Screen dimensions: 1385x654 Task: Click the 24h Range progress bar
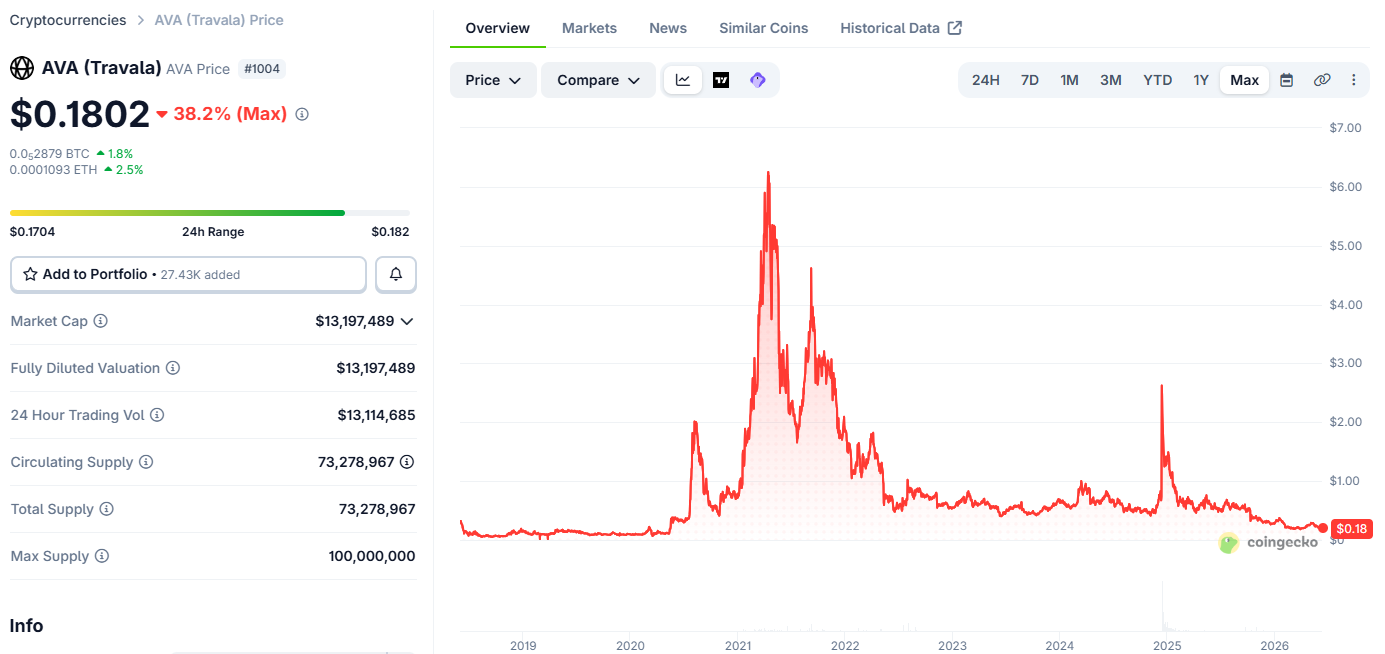[x=210, y=213]
